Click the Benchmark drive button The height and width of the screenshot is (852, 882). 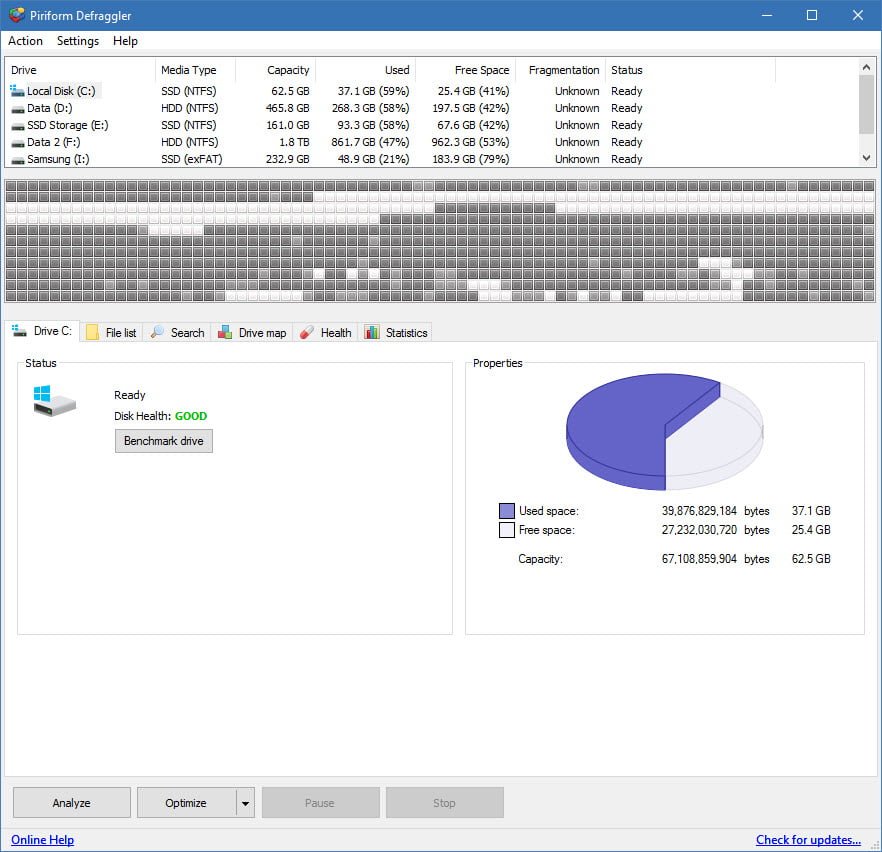(164, 441)
